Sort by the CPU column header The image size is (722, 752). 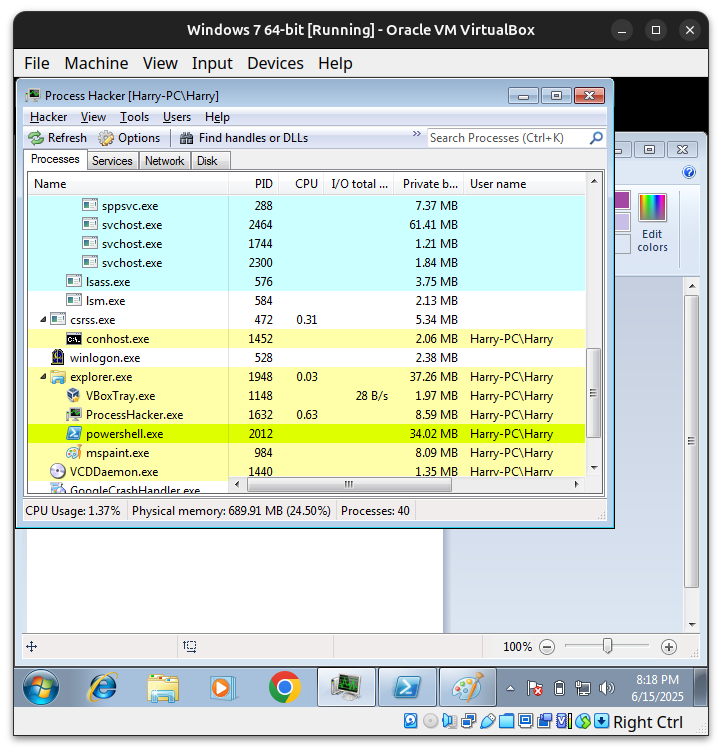click(x=301, y=184)
